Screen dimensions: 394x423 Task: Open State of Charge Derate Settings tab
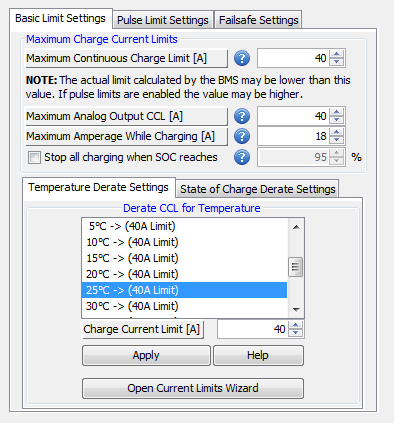257,189
